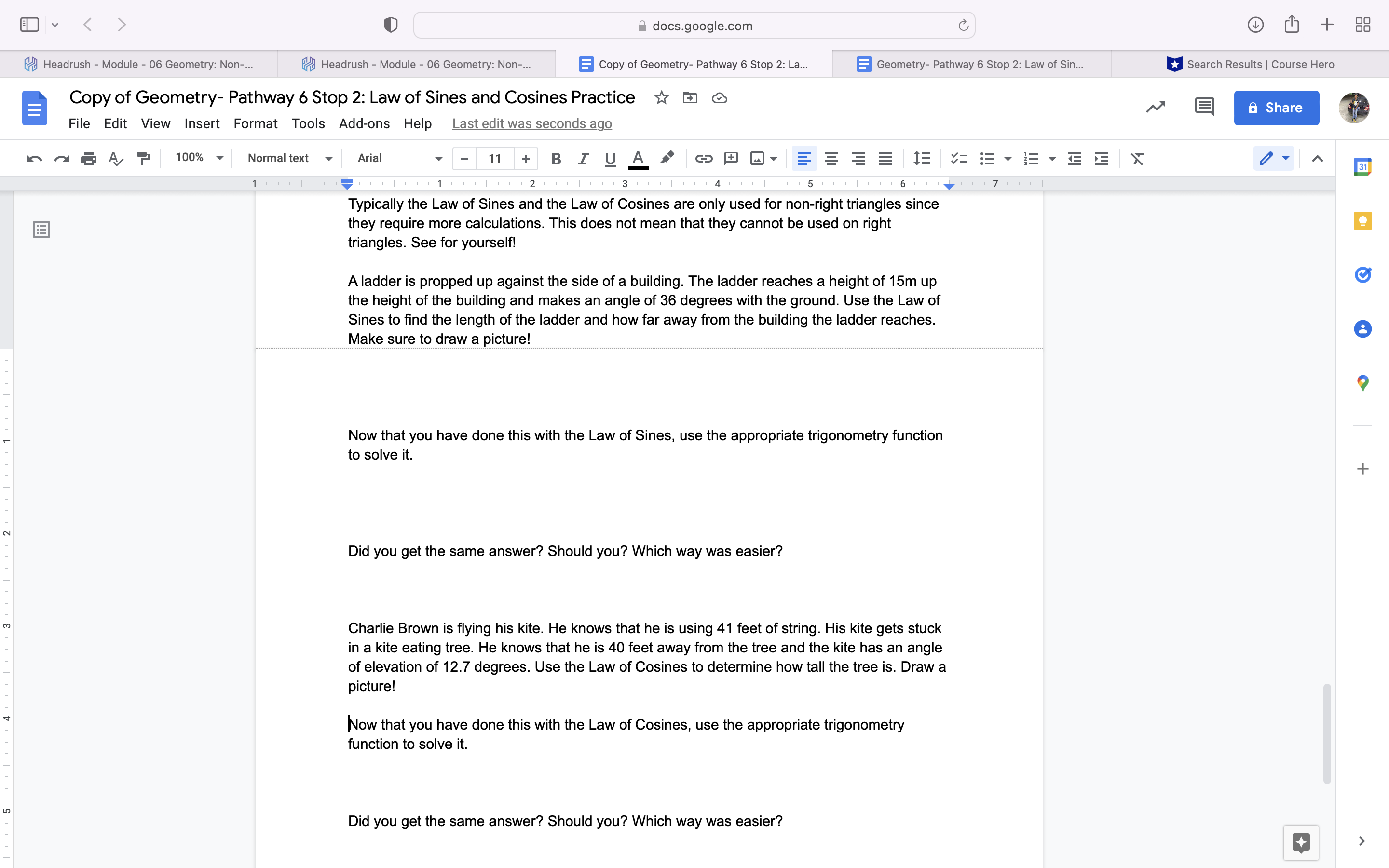Click the clear formatting icon
The height and width of the screenshot is (868, 1389).
[x=1137, y=159]
